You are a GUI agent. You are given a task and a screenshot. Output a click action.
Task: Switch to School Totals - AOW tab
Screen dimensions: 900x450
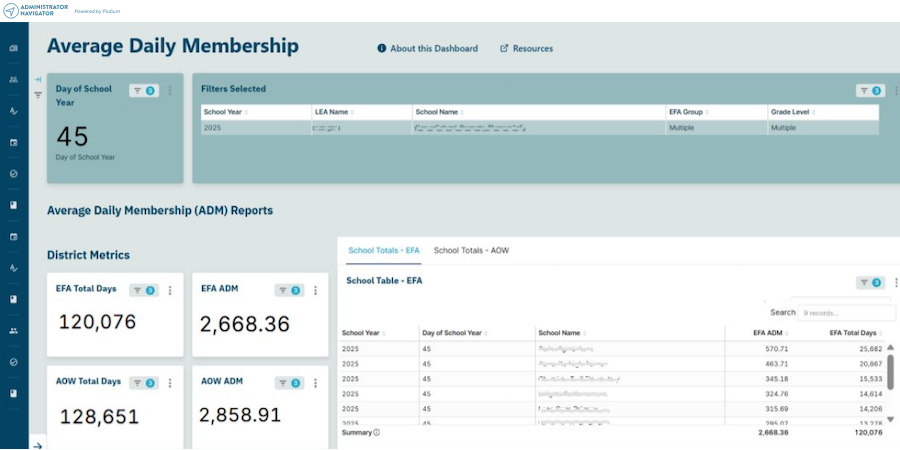(x=471, y=251)
